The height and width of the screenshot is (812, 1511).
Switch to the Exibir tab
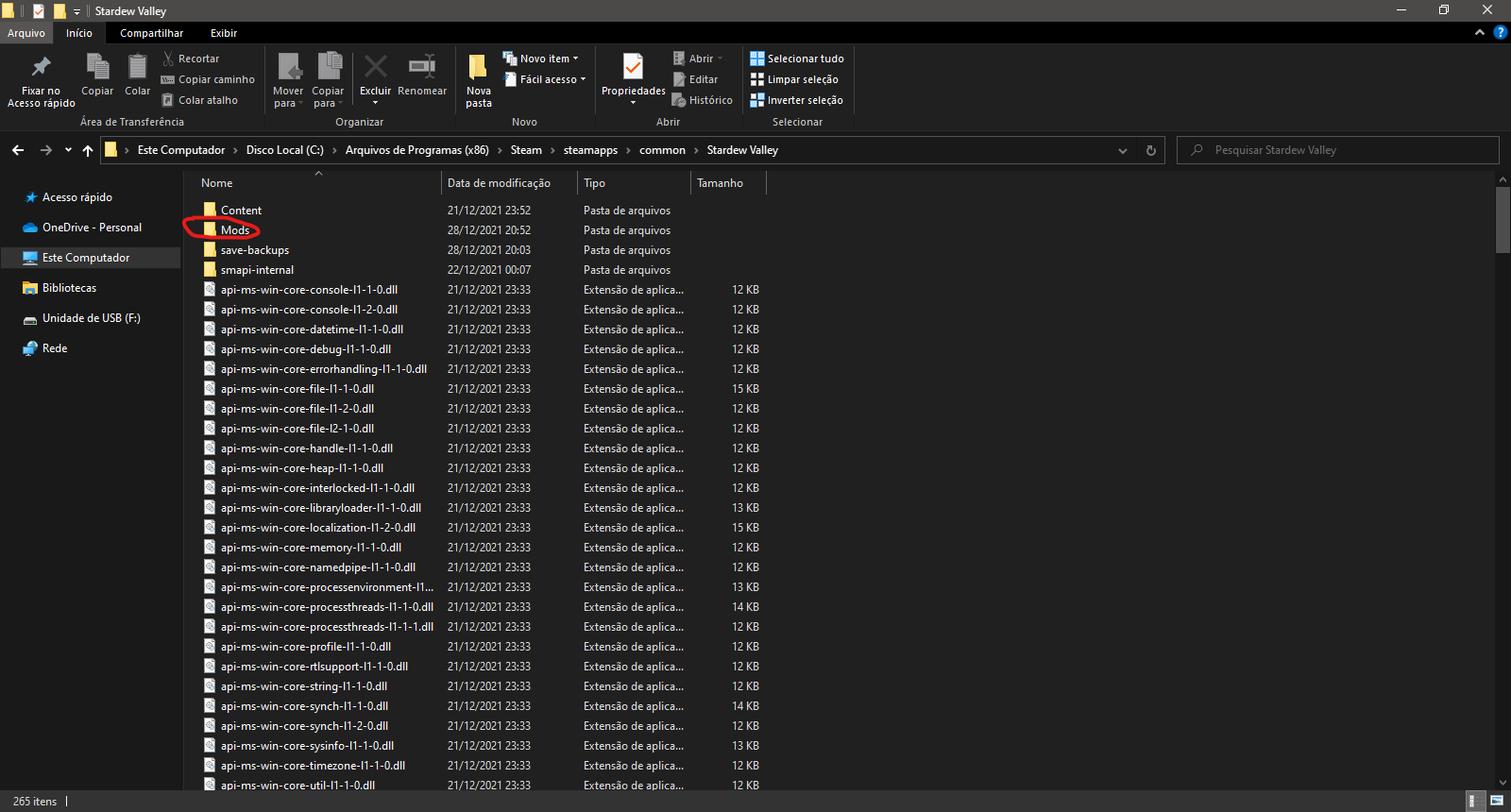[x=224, y=33]
